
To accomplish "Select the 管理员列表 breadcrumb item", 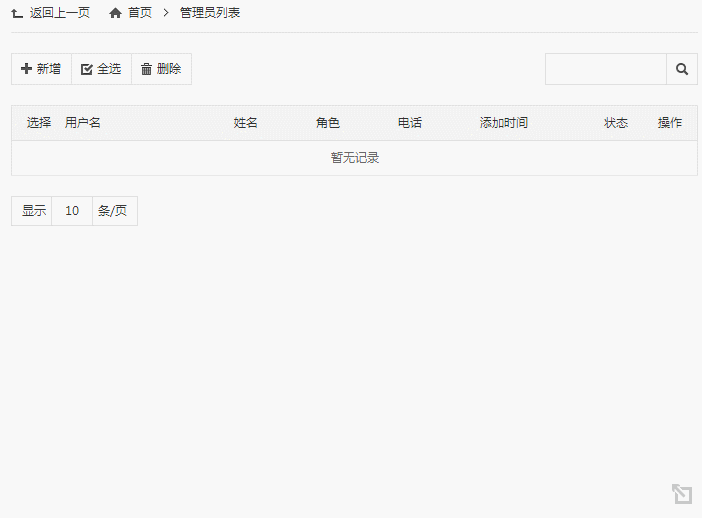I will click(x=210, y=13).
